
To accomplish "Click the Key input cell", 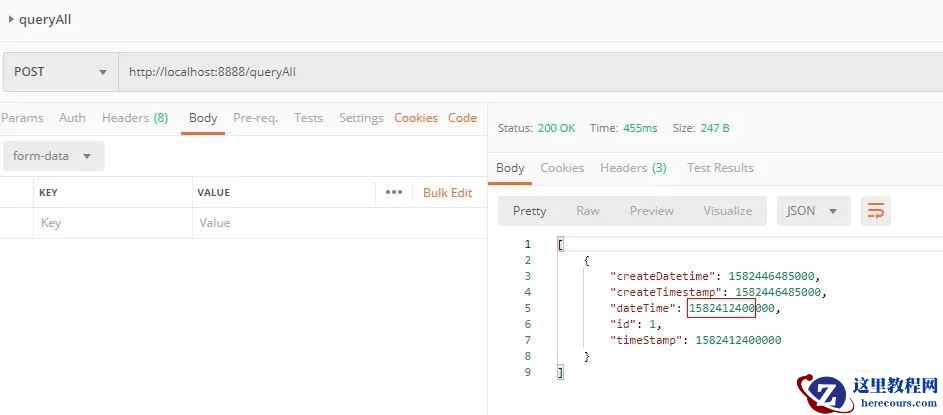I will pos(110,223).
